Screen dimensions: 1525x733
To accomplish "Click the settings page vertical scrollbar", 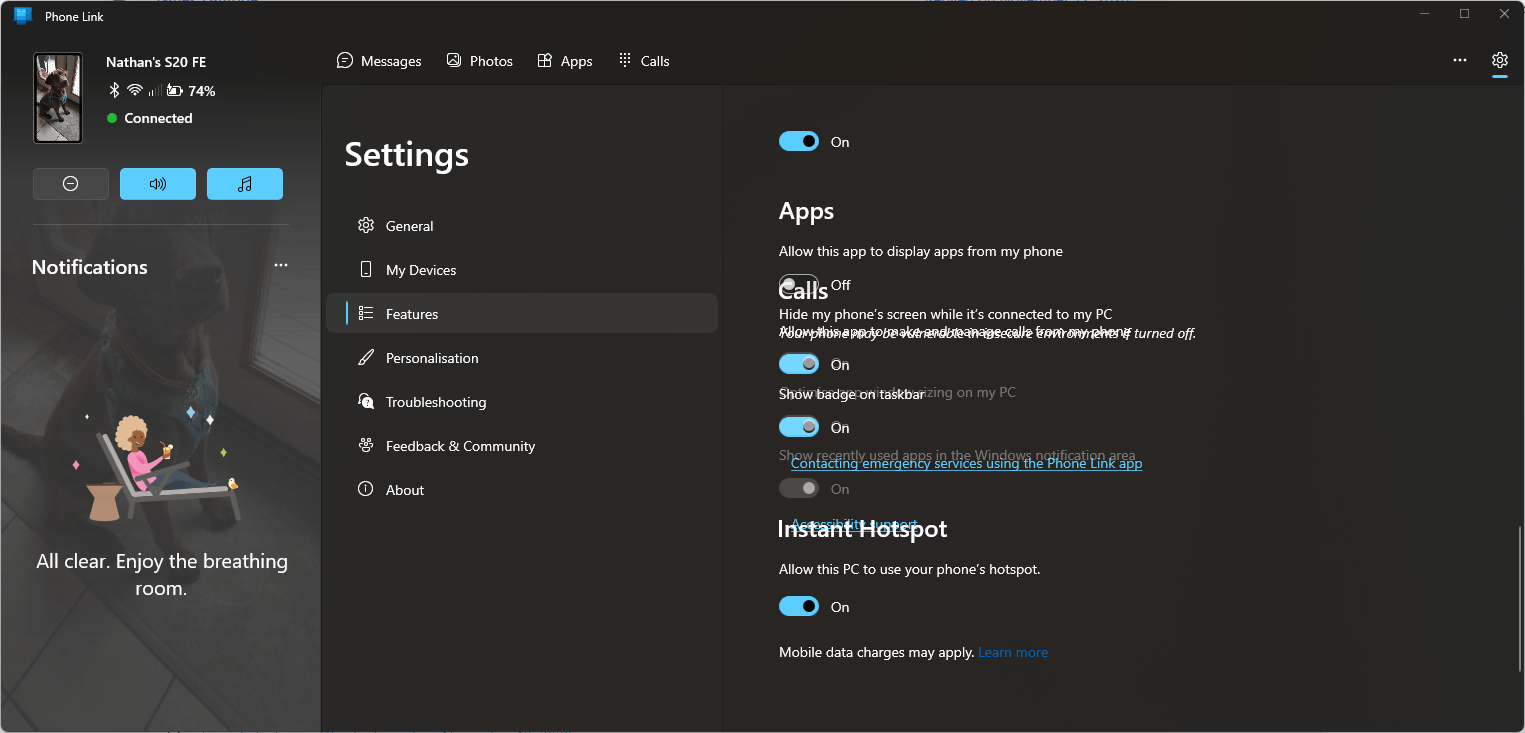I will (1519, 600).
